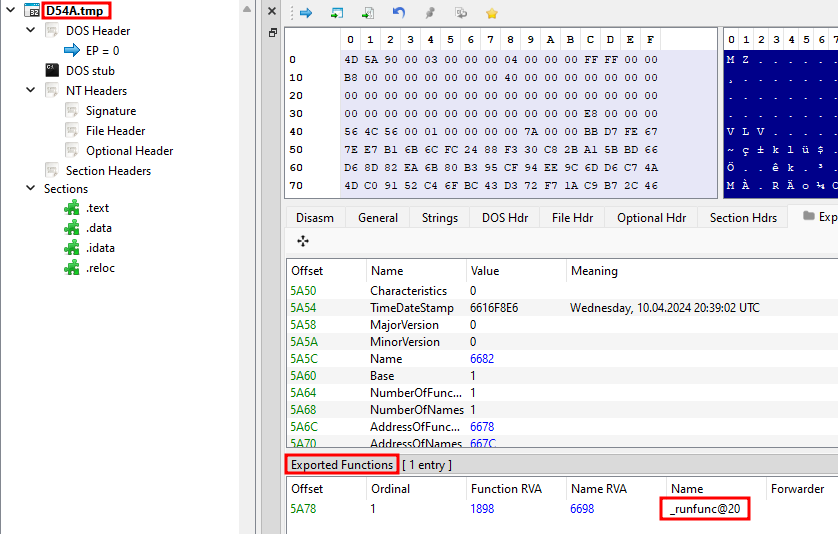Follow the Name value 6682 link

[482, 359]
